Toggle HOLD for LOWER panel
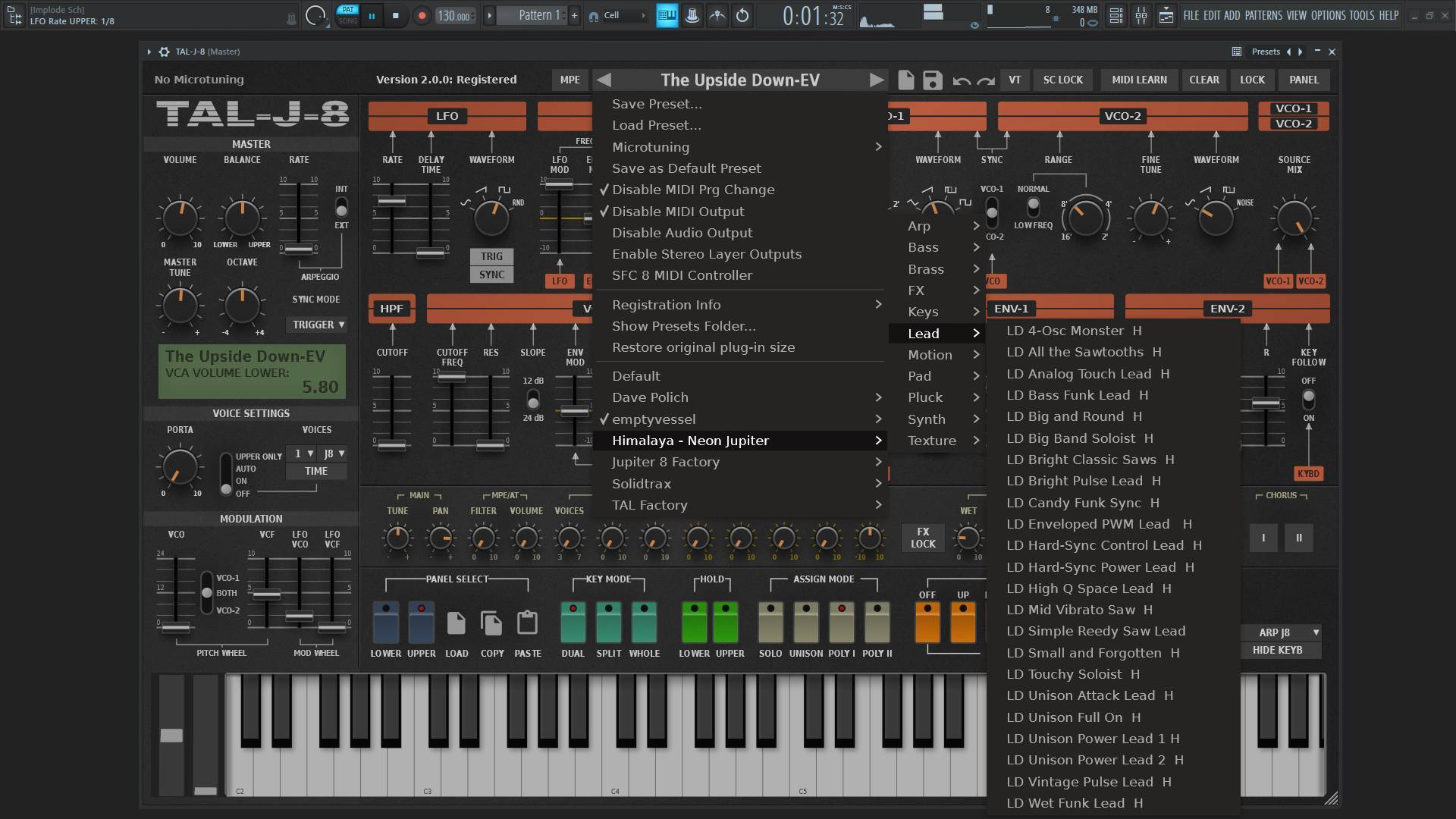 coord(694,623)
